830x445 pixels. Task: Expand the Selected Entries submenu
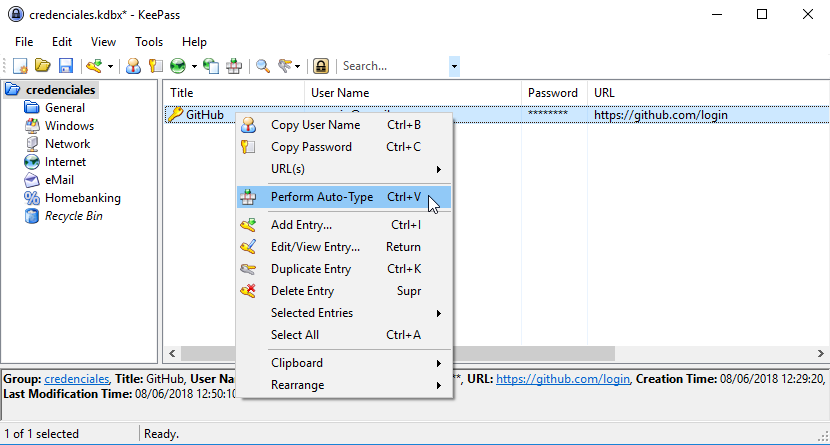coord(344,313)
